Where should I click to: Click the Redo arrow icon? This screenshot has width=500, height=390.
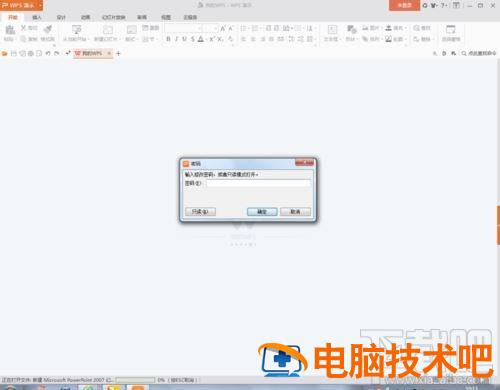pos(57,53)
